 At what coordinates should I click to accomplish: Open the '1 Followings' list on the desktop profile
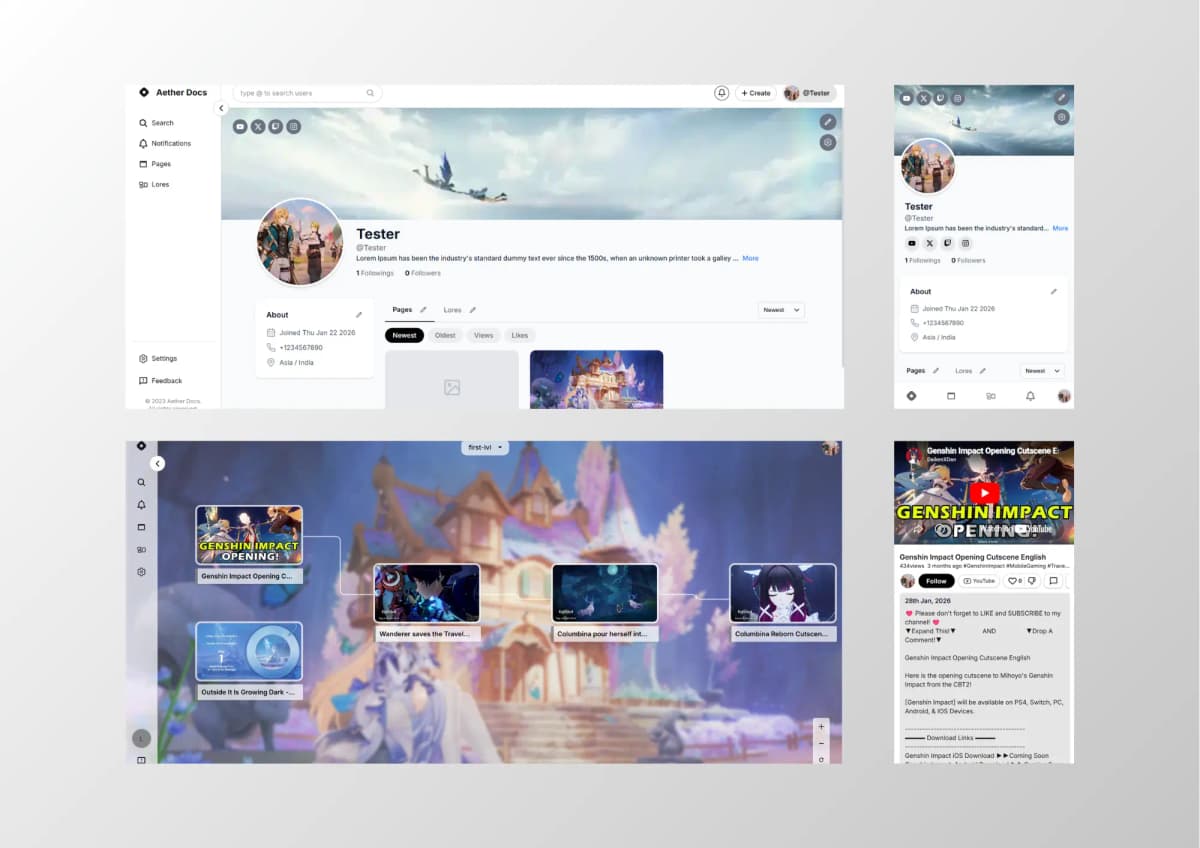pos(375,273)
